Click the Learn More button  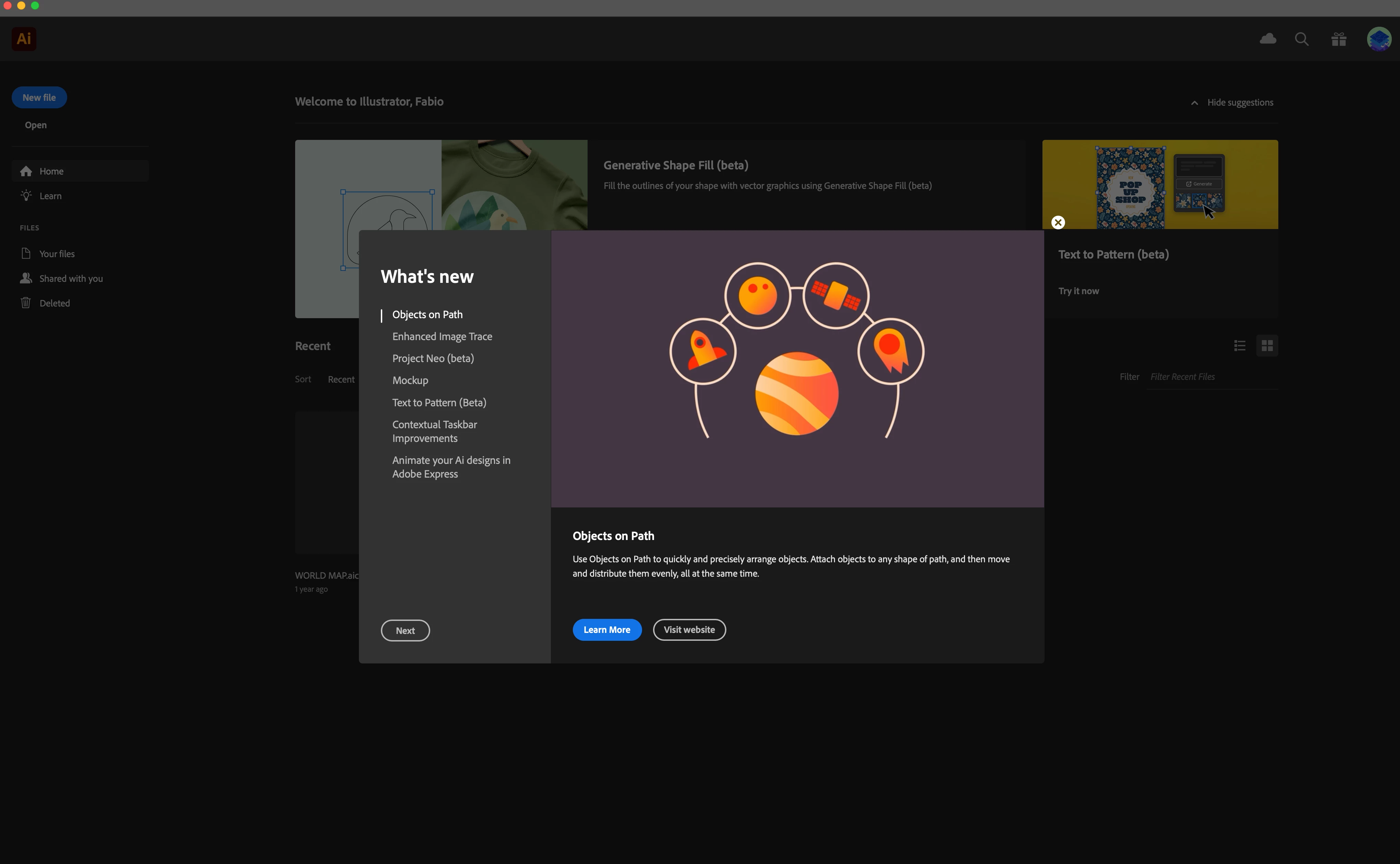[x=607, y=630]
